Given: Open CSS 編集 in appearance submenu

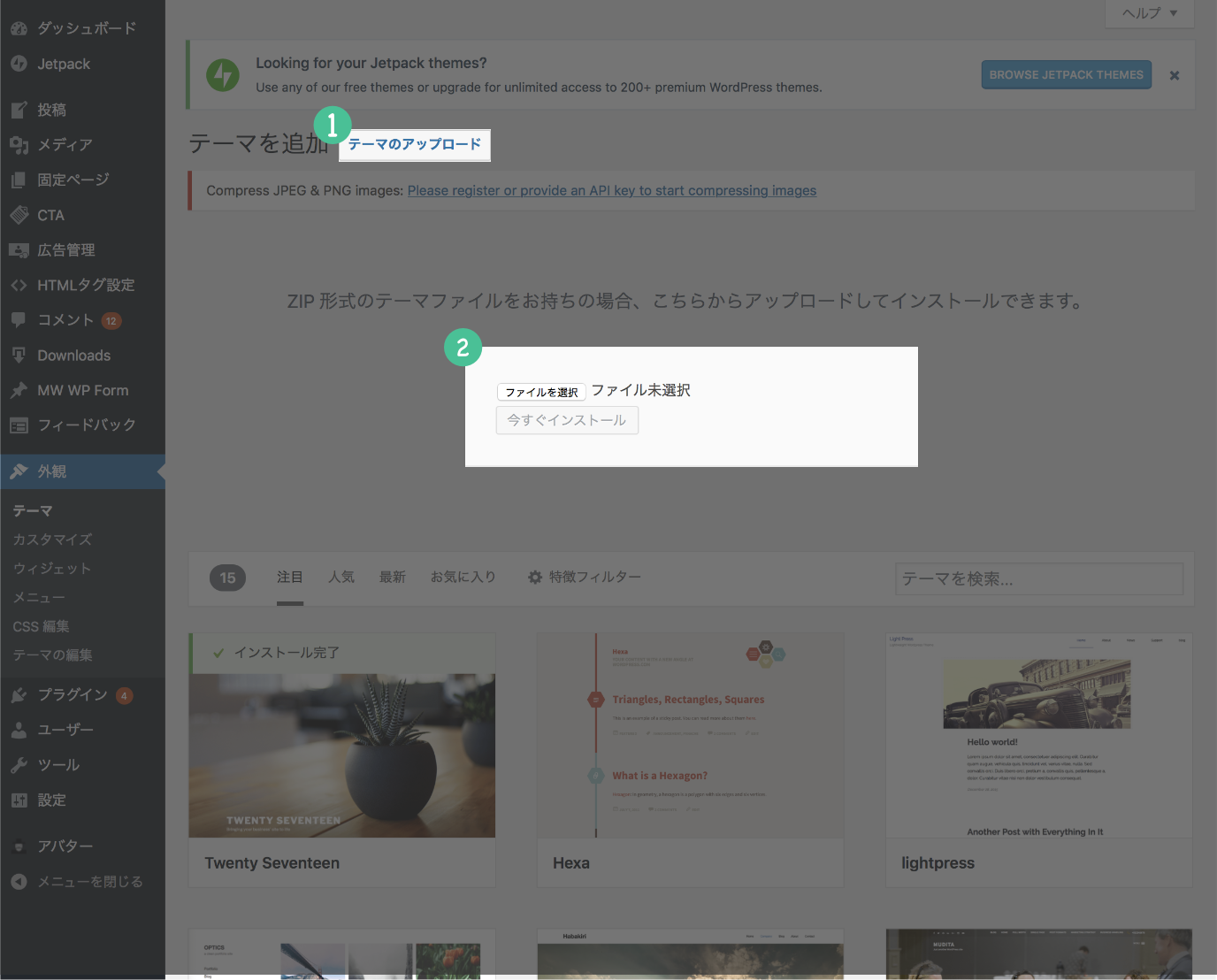Looking at the screenshot, I should 41,626.
